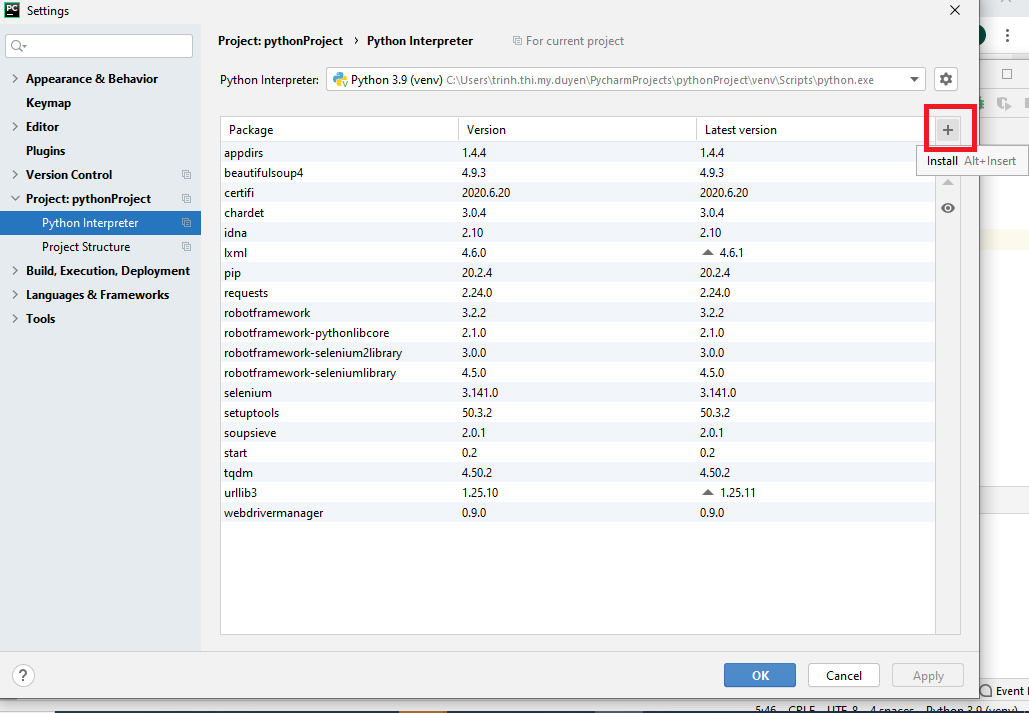Select the beautifulsoup4 package row

[x=578, y=173]
